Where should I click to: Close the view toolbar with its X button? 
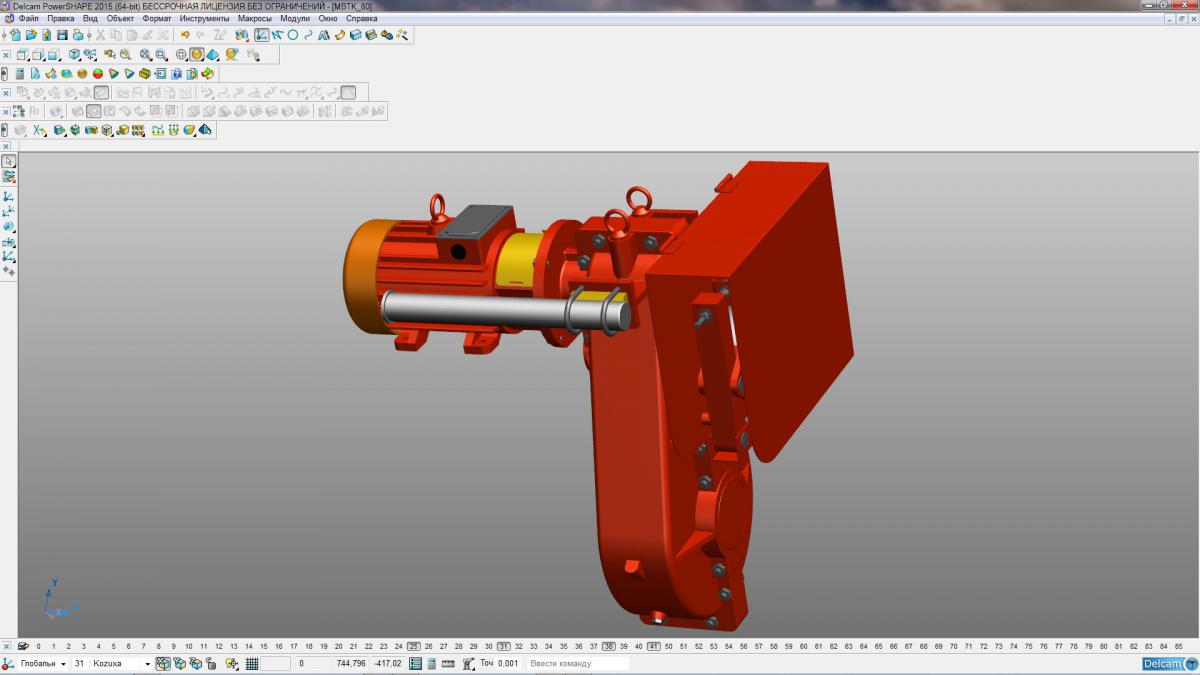pos(6,55)
